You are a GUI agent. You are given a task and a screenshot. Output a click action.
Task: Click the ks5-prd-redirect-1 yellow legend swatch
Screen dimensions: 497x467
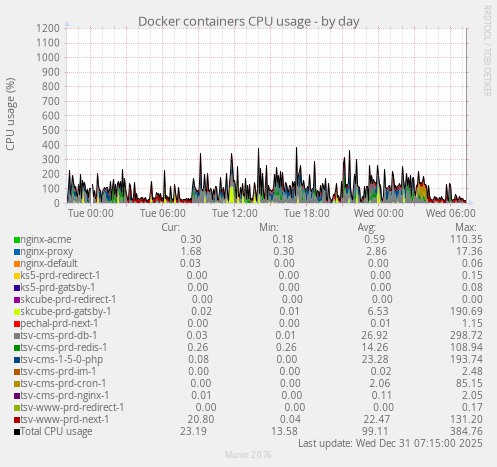17,276
